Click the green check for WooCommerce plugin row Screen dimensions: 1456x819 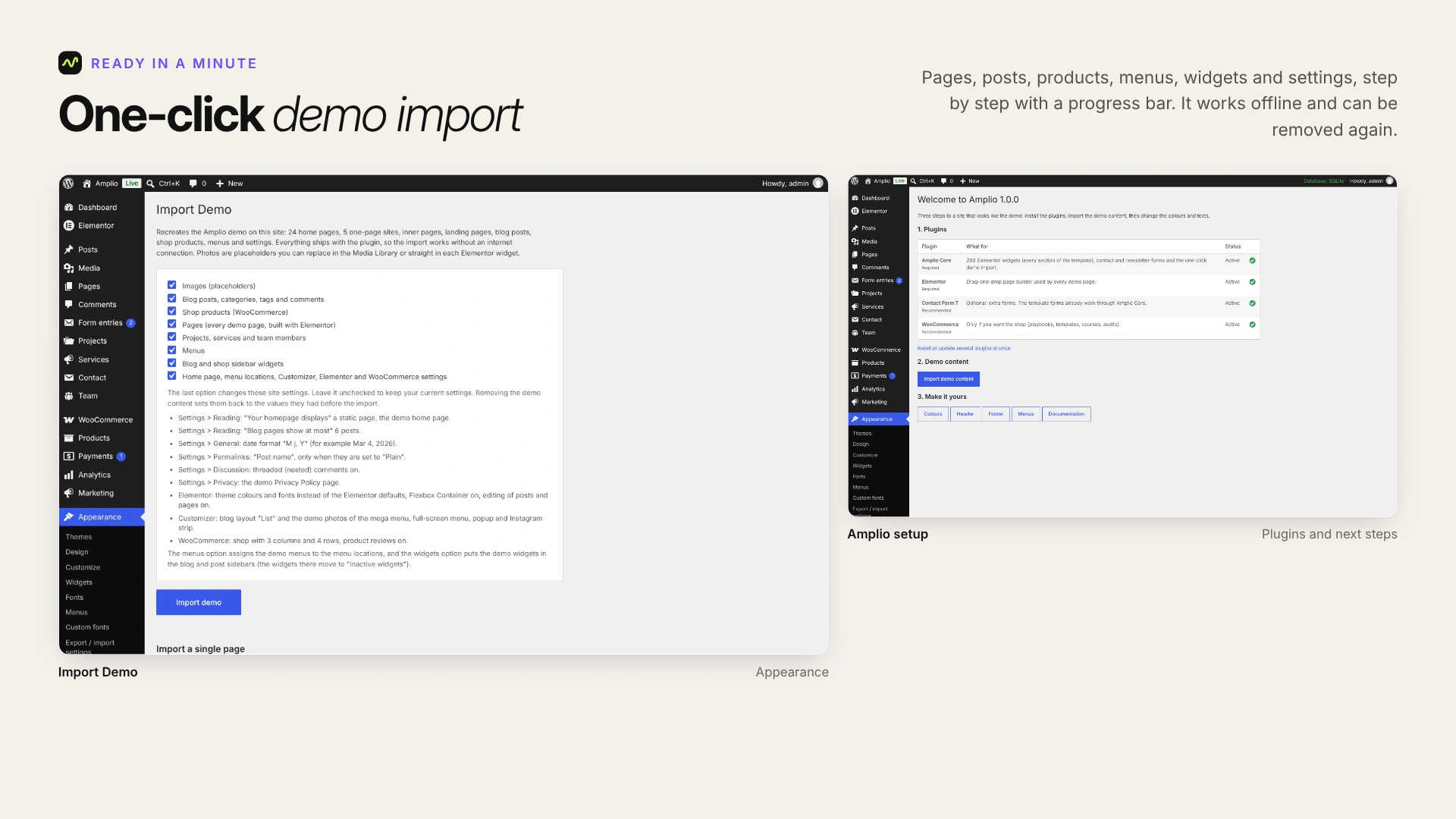[x=1252, y=325]
